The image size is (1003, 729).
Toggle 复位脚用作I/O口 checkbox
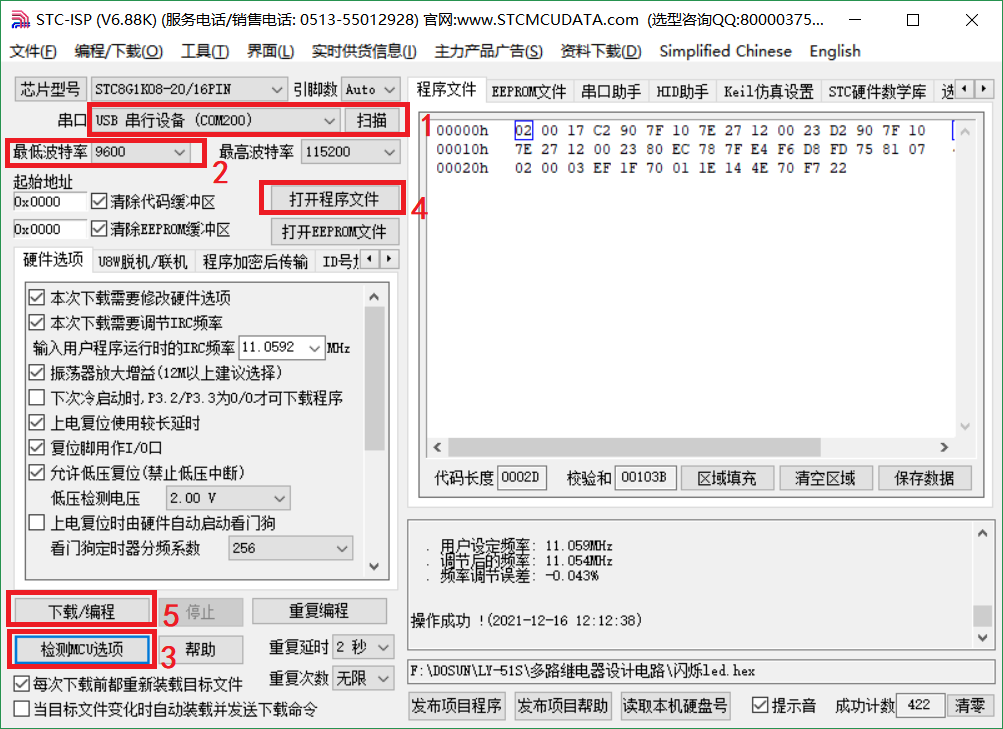coord(36,448)
